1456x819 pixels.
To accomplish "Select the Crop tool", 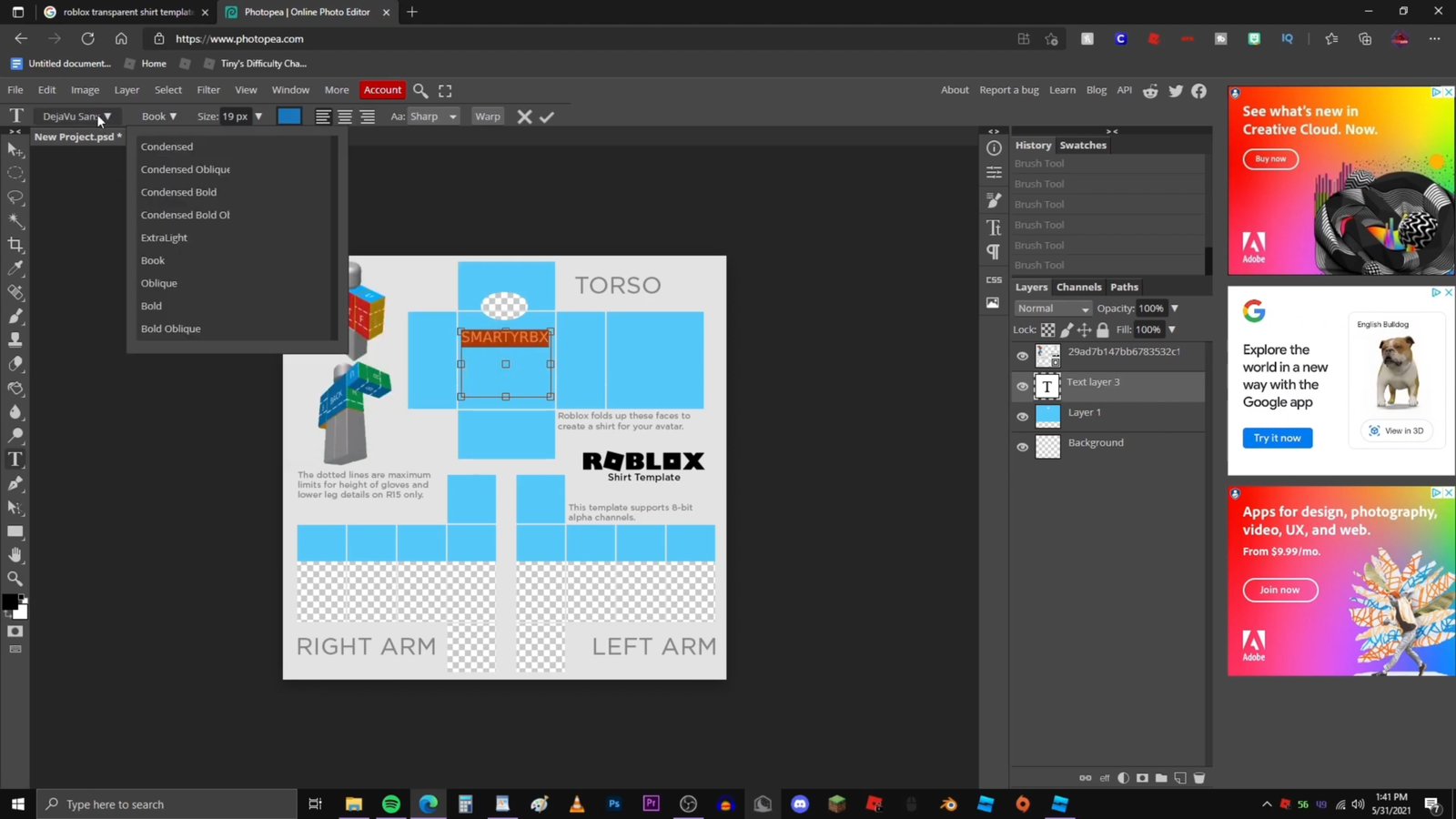I will pos(15,244).
